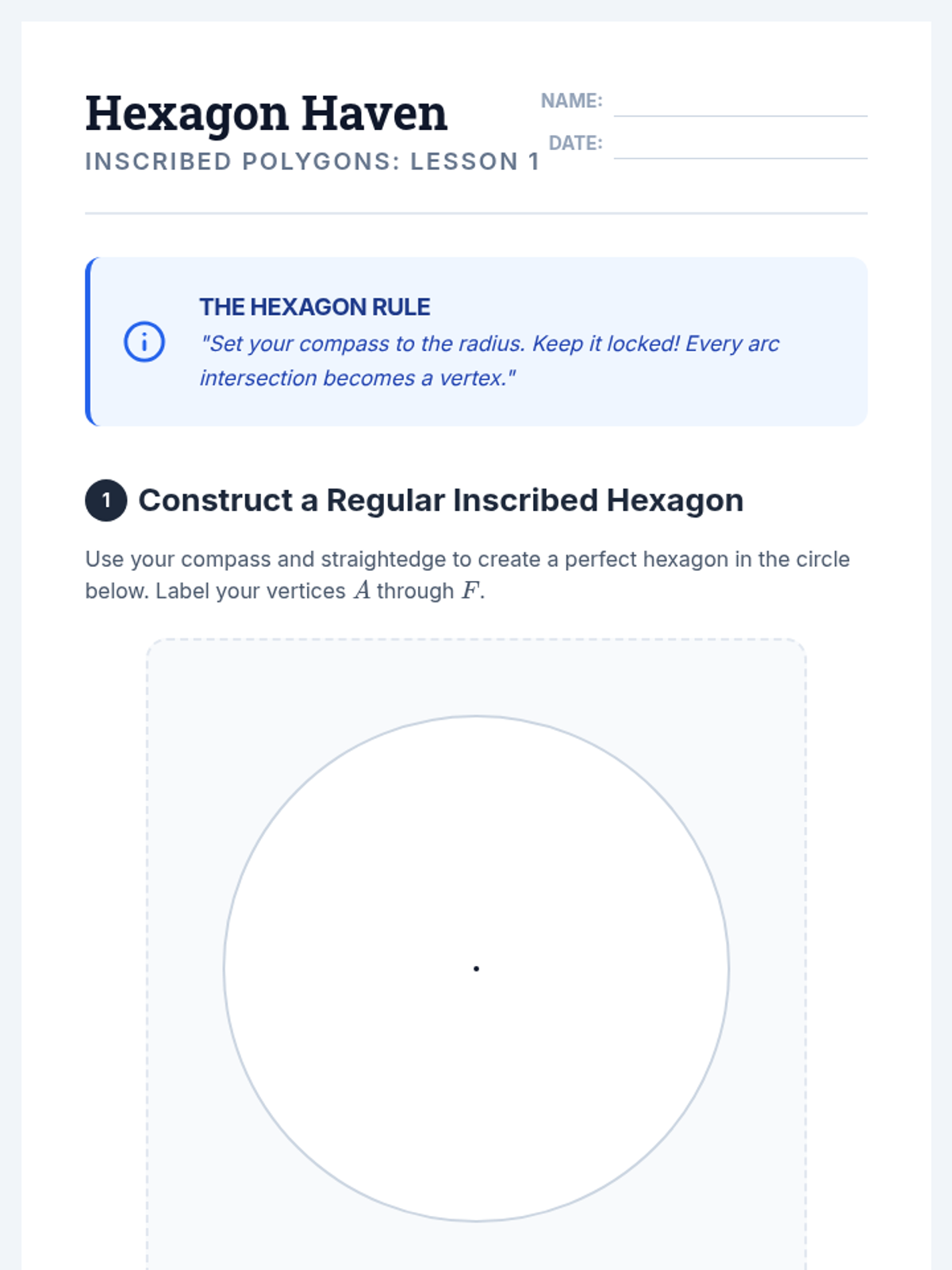Click the circle's outline at the top
952x1270 pixels.
point(476,717)
